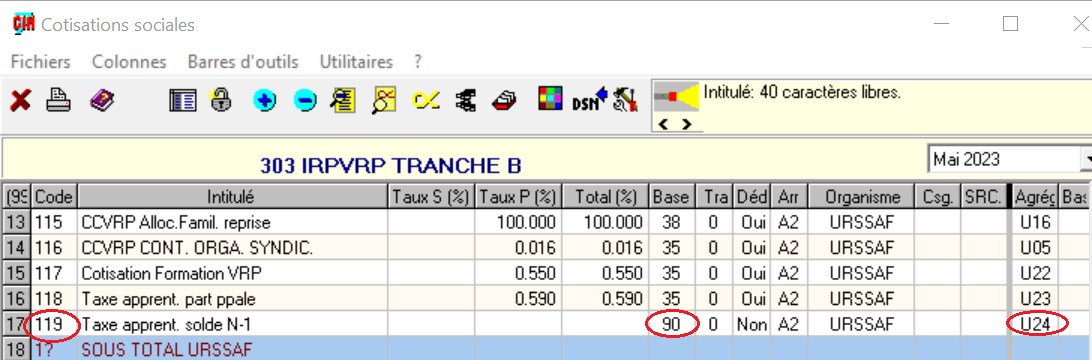Click the DSN arrow toolbar icon
Screen dimensions: 1092x360
[589, 100]
